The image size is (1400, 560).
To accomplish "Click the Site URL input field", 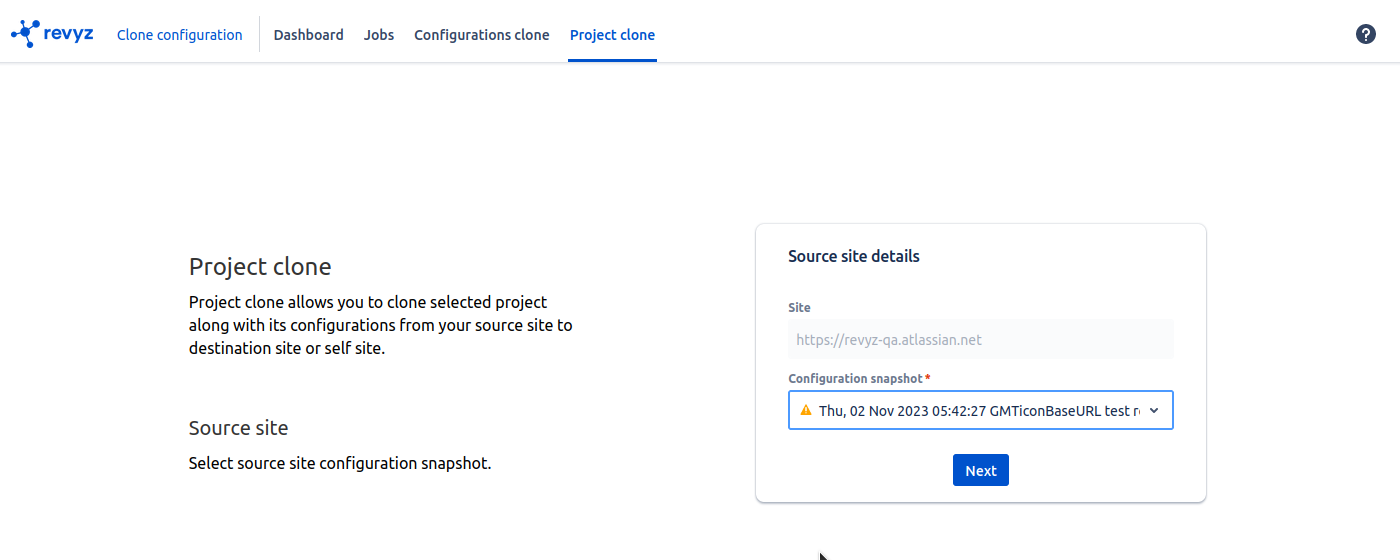I will [980, 340].
